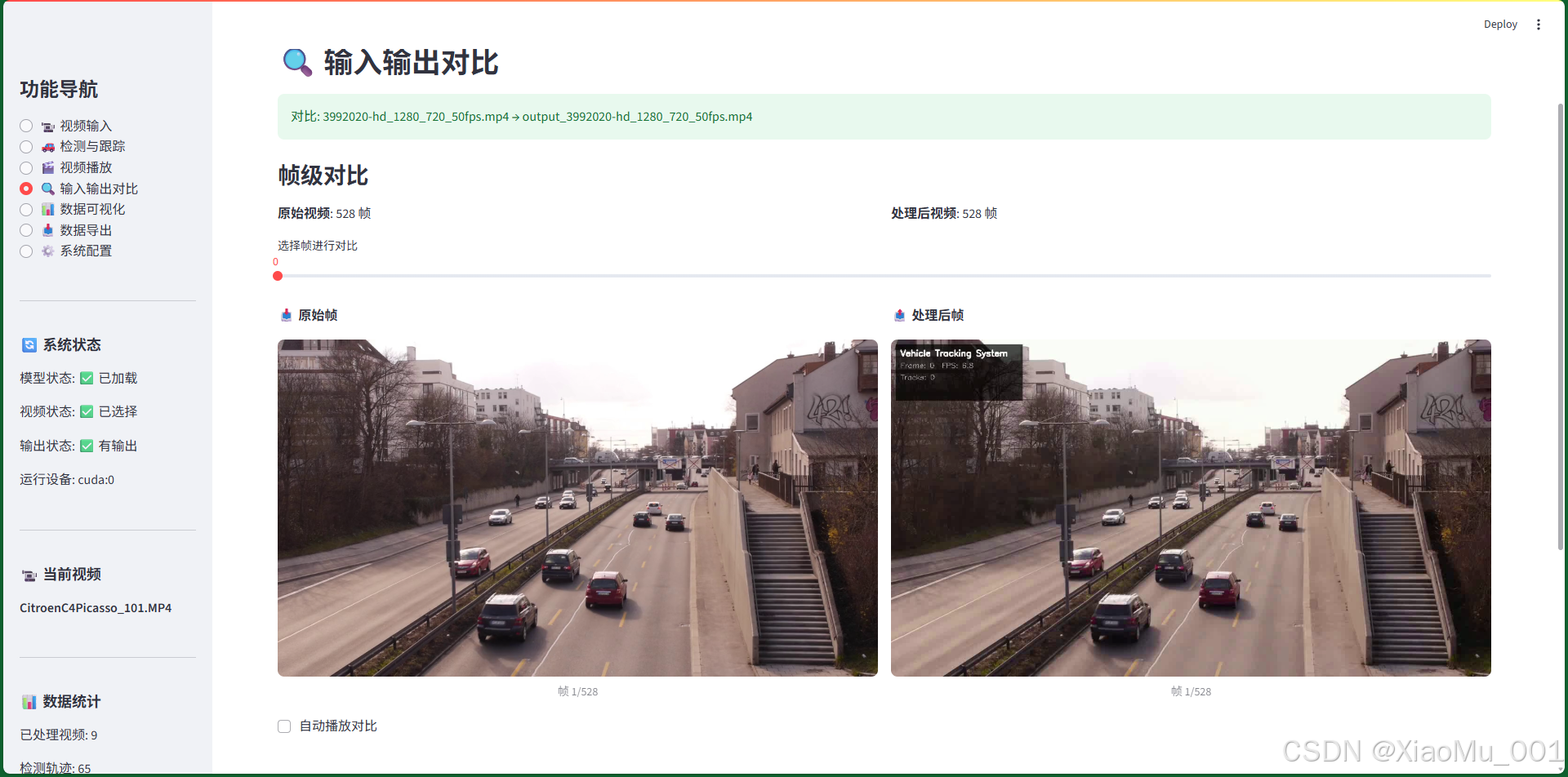Select the 检测与跟踪 radio option
Viewport: 1568px width, 777px height.
coord(26,147)
